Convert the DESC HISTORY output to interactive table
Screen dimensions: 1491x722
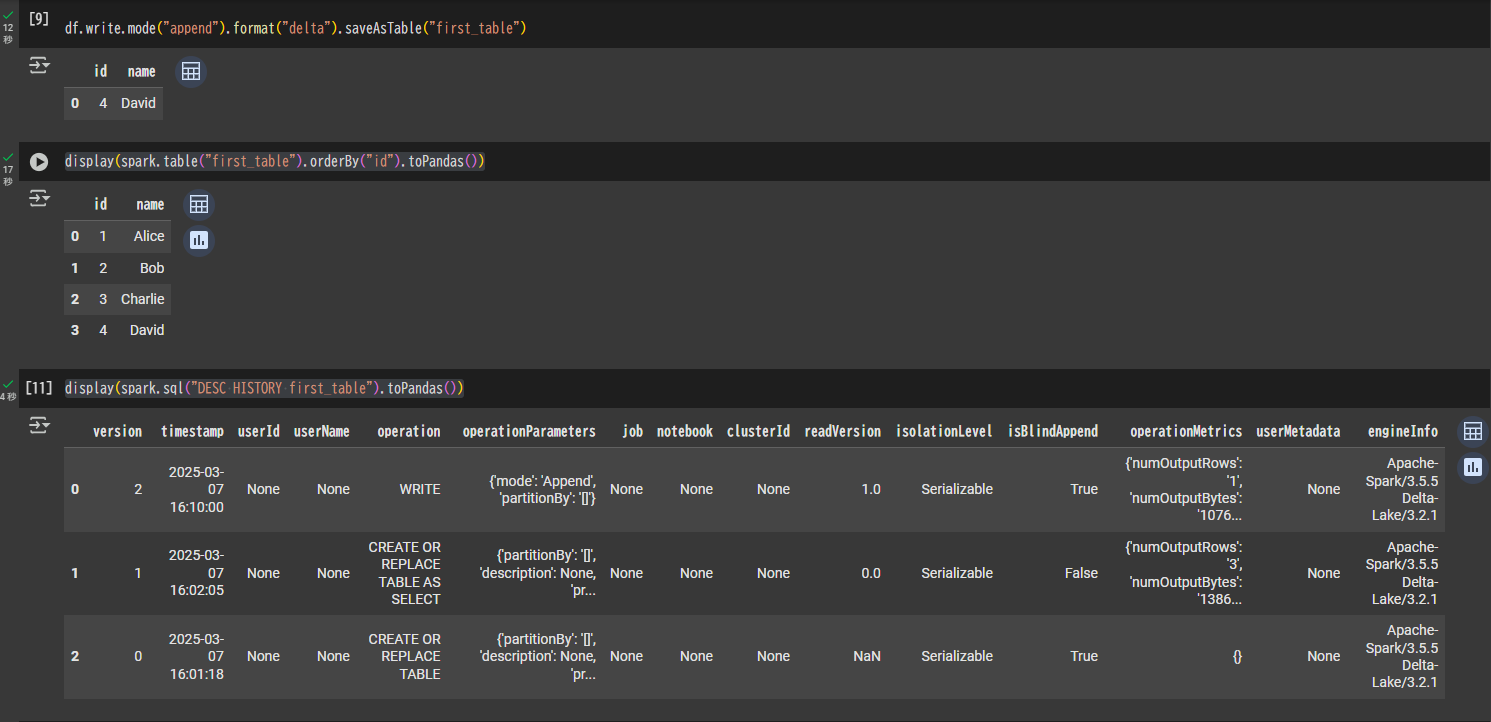tap(1472, 431)
